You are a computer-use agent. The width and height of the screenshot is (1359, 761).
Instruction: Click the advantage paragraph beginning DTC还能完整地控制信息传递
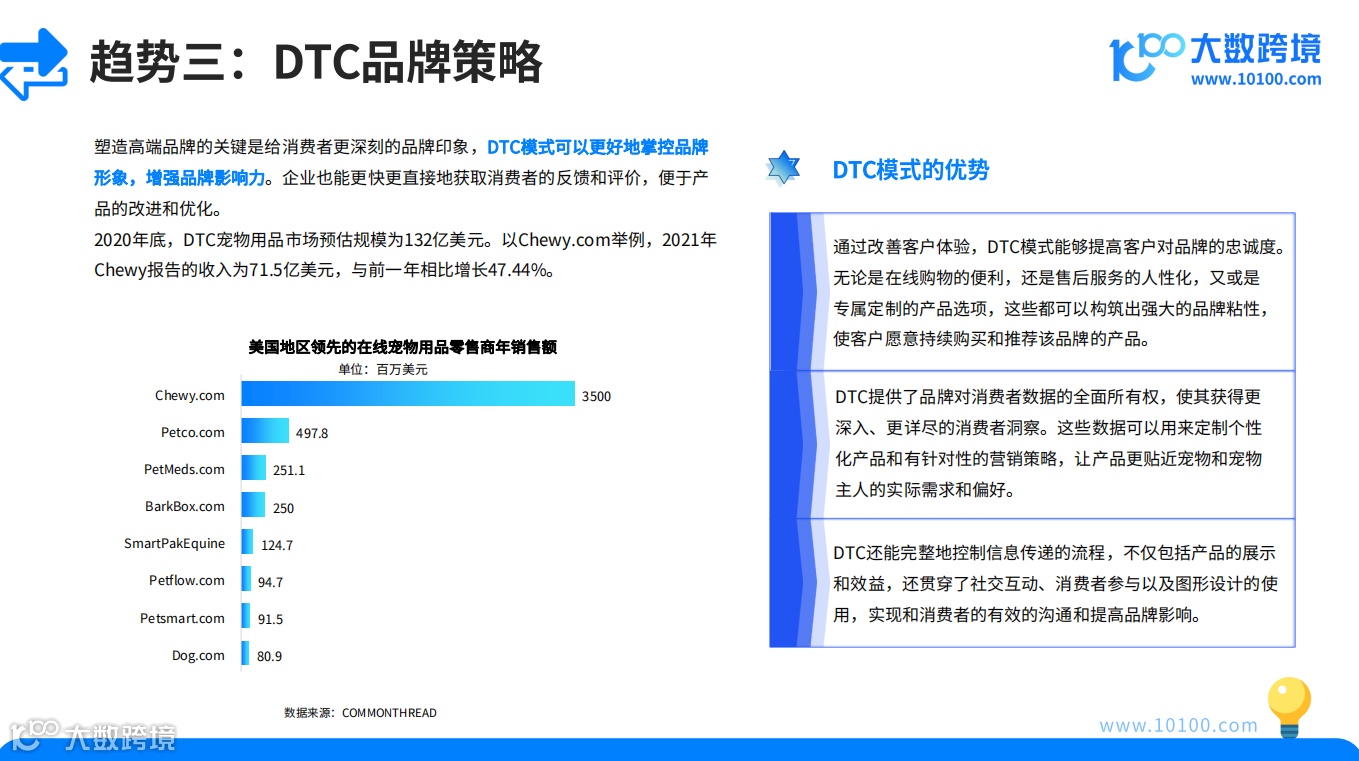[x=1056, y=584]
